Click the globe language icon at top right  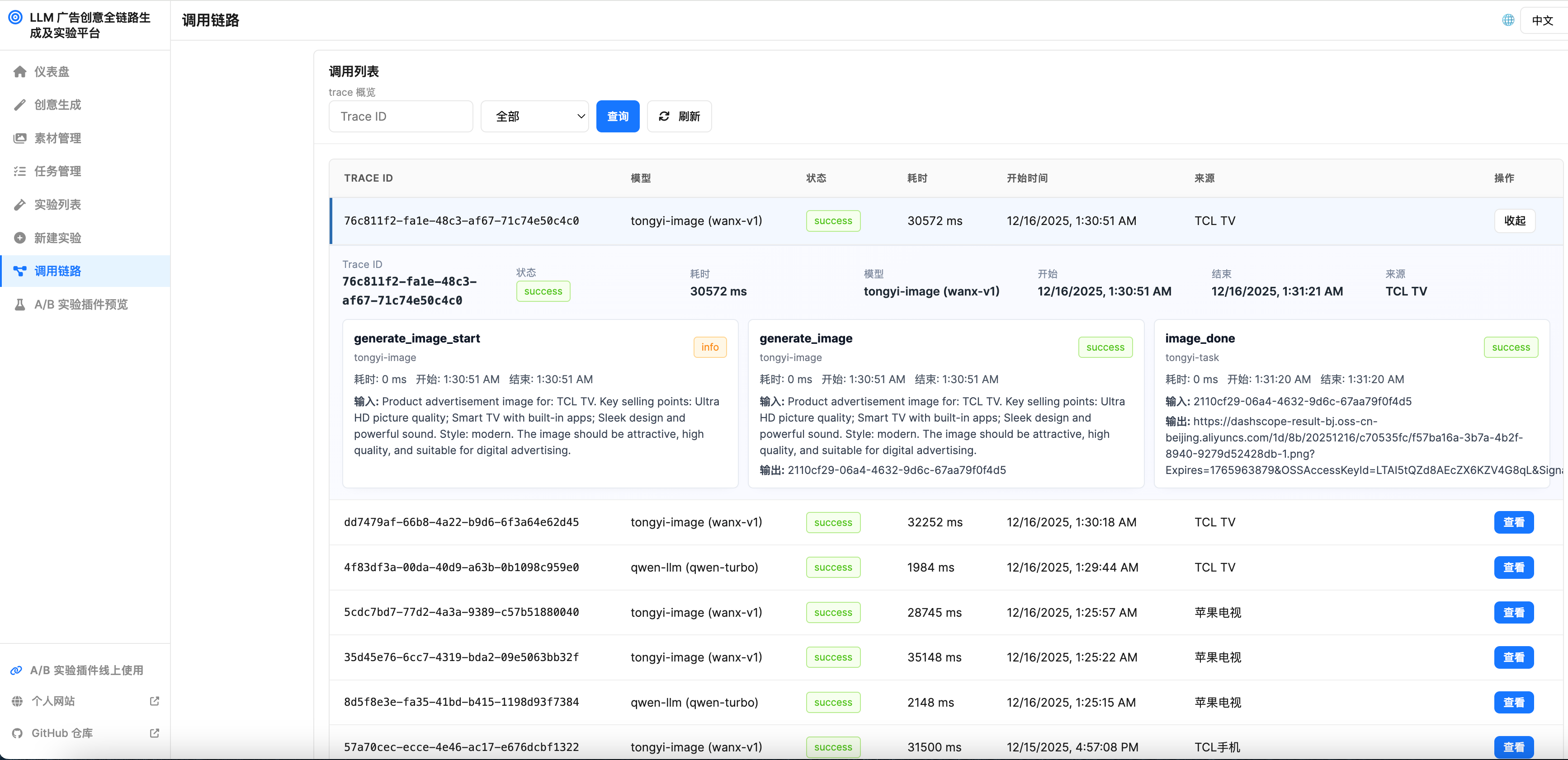point(1508,20)
